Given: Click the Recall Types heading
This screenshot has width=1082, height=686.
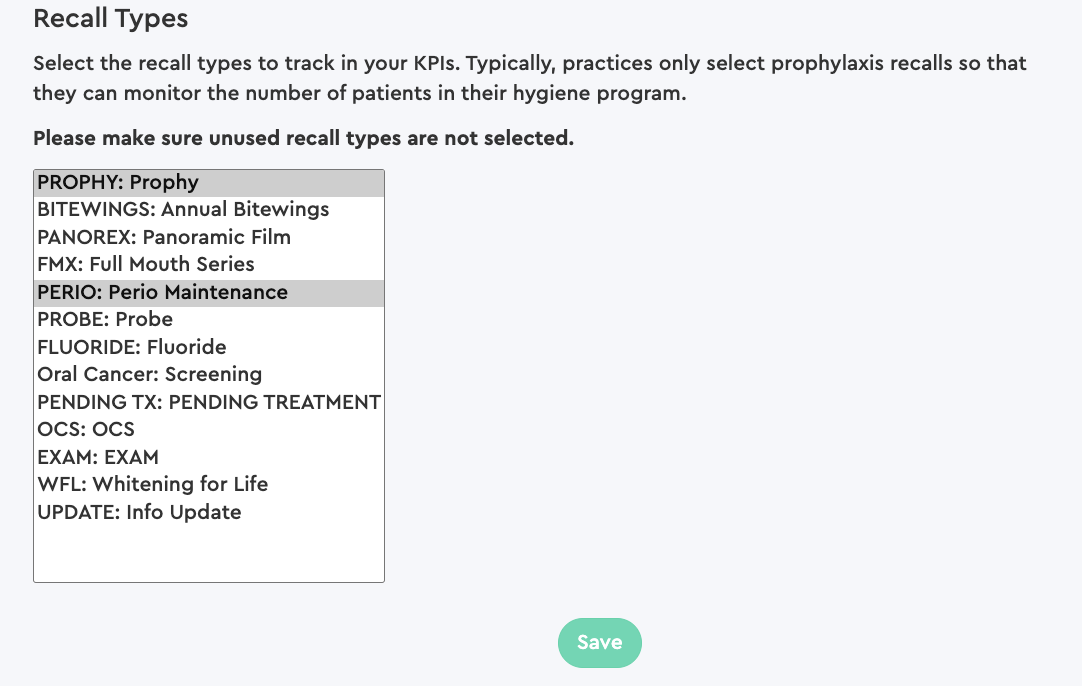Looking at the screenshot, I should click(x=110, y=18).
